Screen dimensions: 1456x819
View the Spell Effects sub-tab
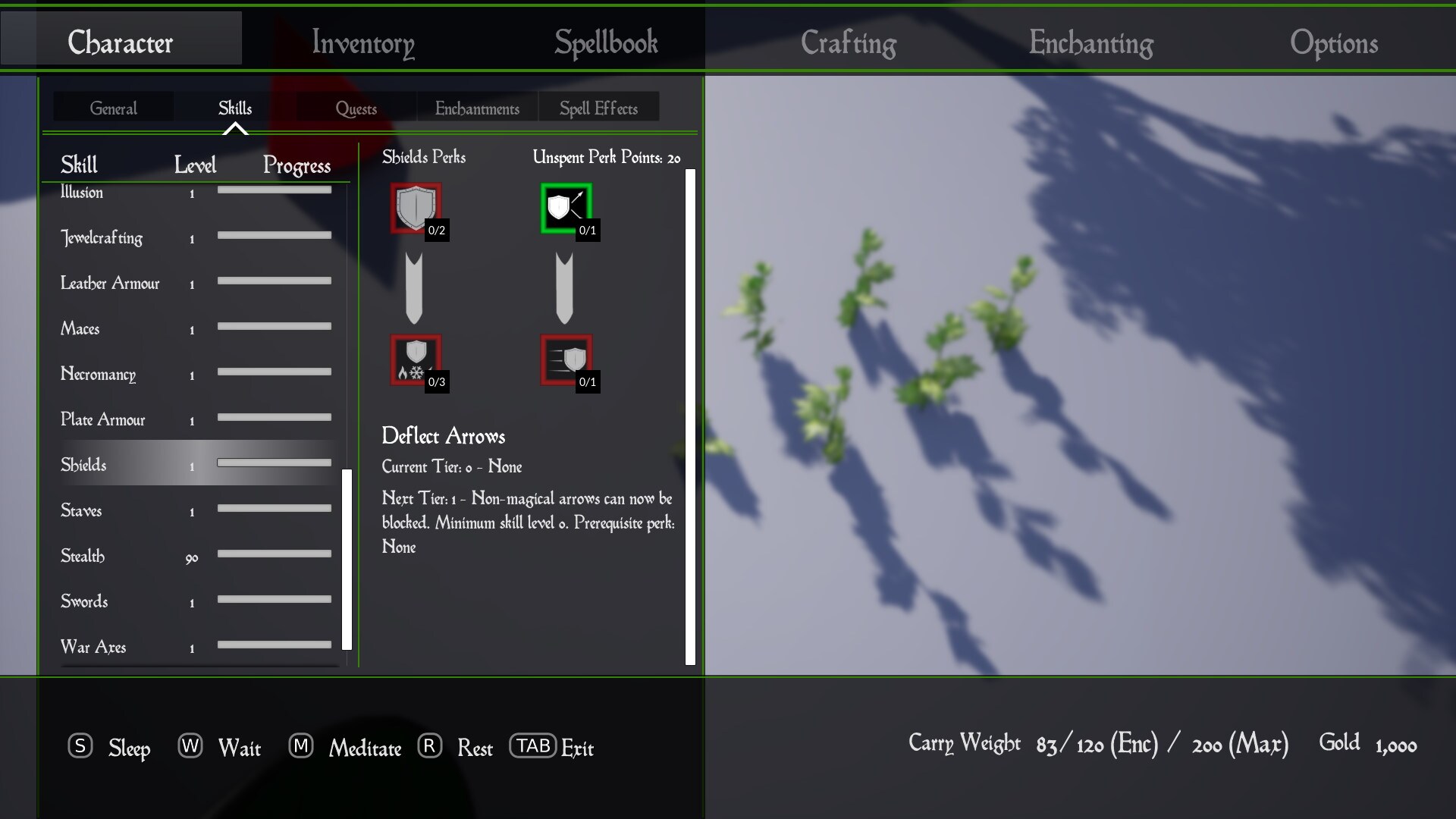[598, 108]
